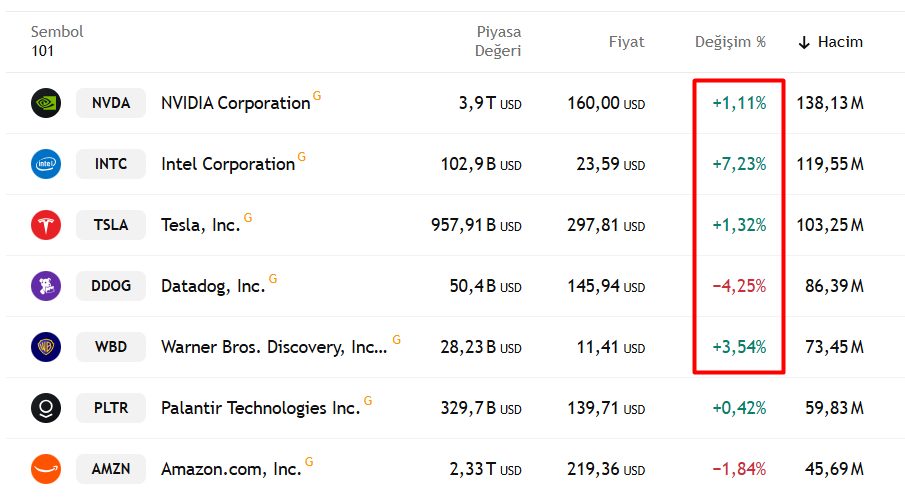This screenshot has height=497, width=905.
Task: Open the INTC ticker badge
Action: pos(111,164)
